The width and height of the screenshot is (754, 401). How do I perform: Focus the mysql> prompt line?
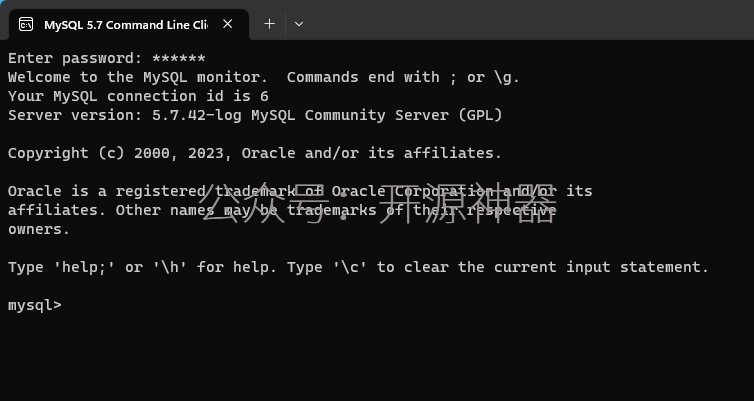[x=35, y=305]
